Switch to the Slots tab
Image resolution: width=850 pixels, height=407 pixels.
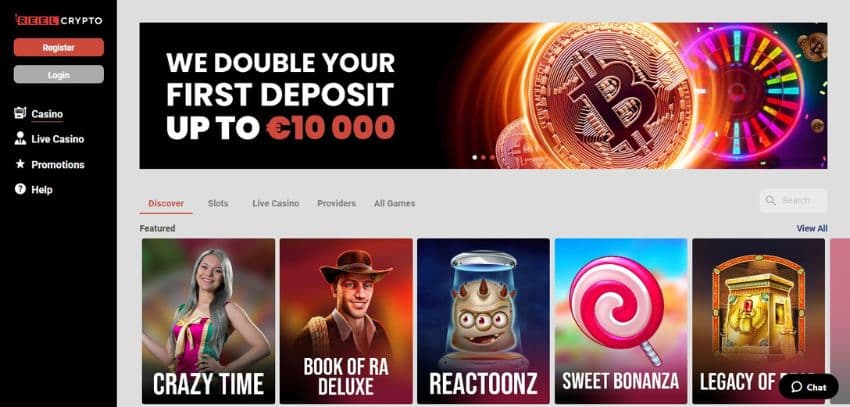point(218,204)
